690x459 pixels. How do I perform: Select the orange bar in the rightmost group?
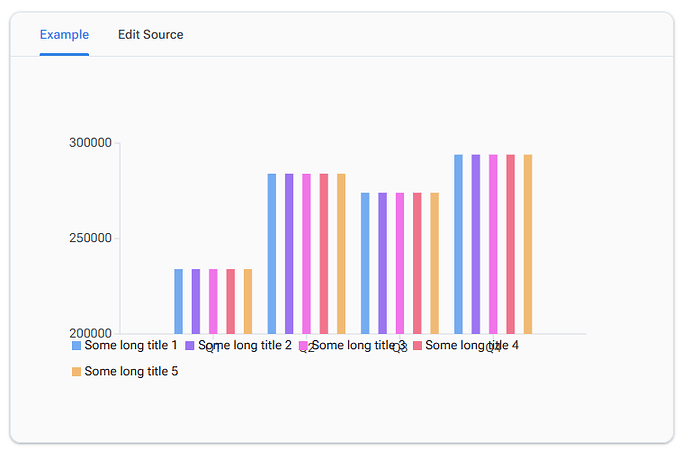(528, 244)
